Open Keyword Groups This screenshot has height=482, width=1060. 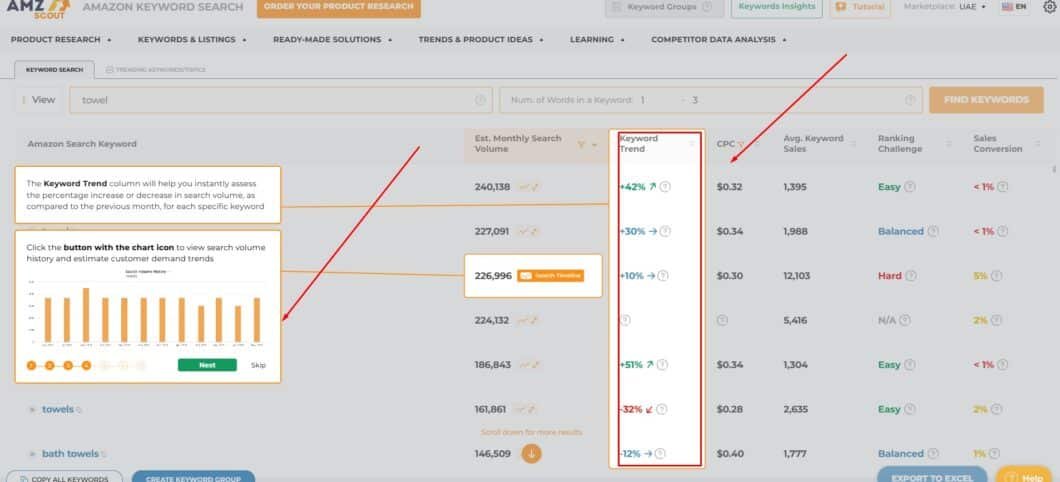pyautogui.click(x=664, y=7)
